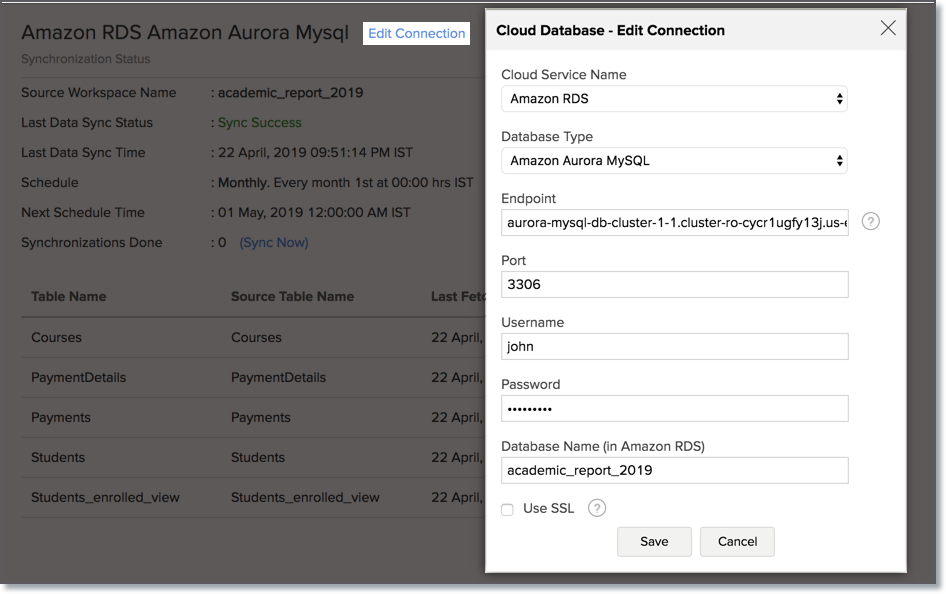Click the Monthly schedule value text

click(x=346, y=183)
